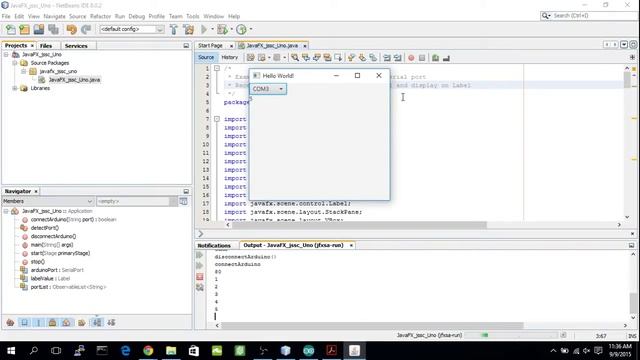The image size is (640, 360).
Task: Open the COM3 combo box in Hello World window
Action: point(268,89)
